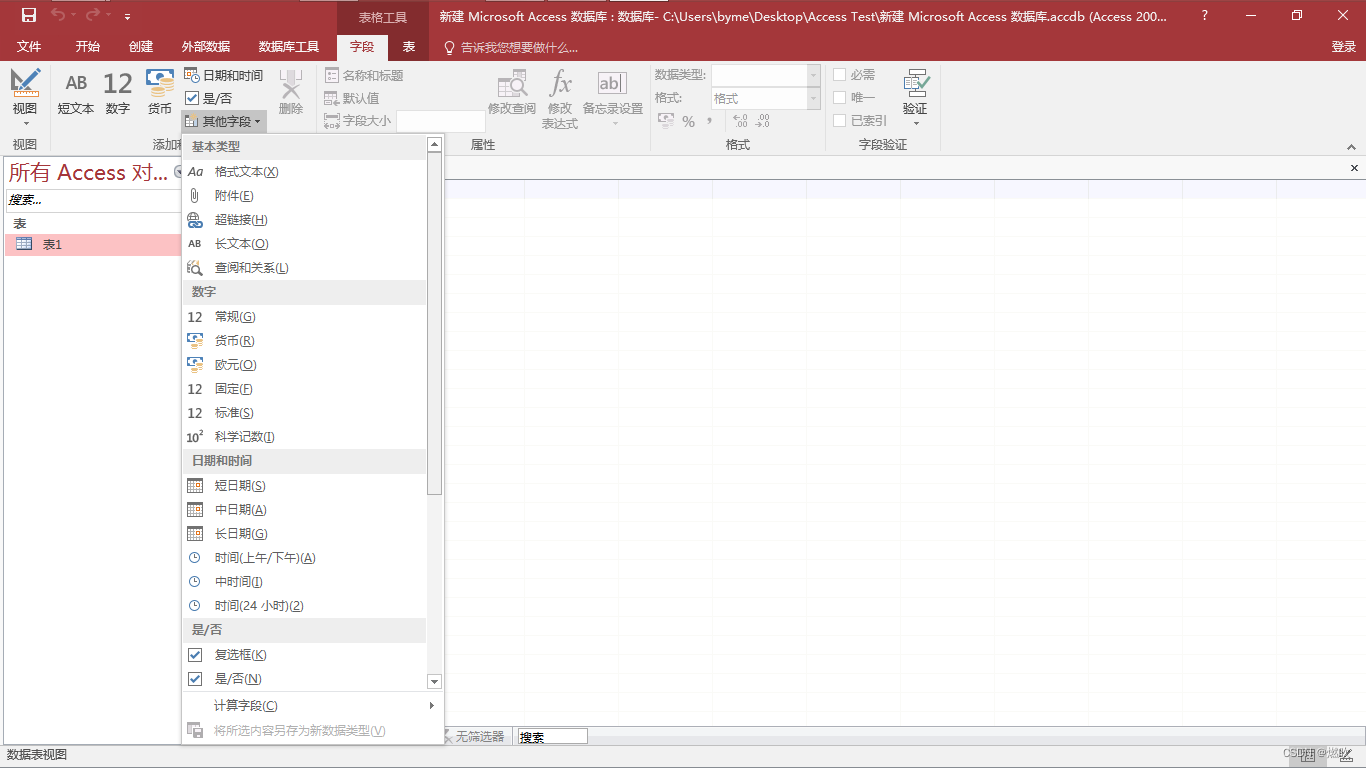Open the File (文件) tab
Viewport: 1366px width, 768px height.
(x=29, y=47)
